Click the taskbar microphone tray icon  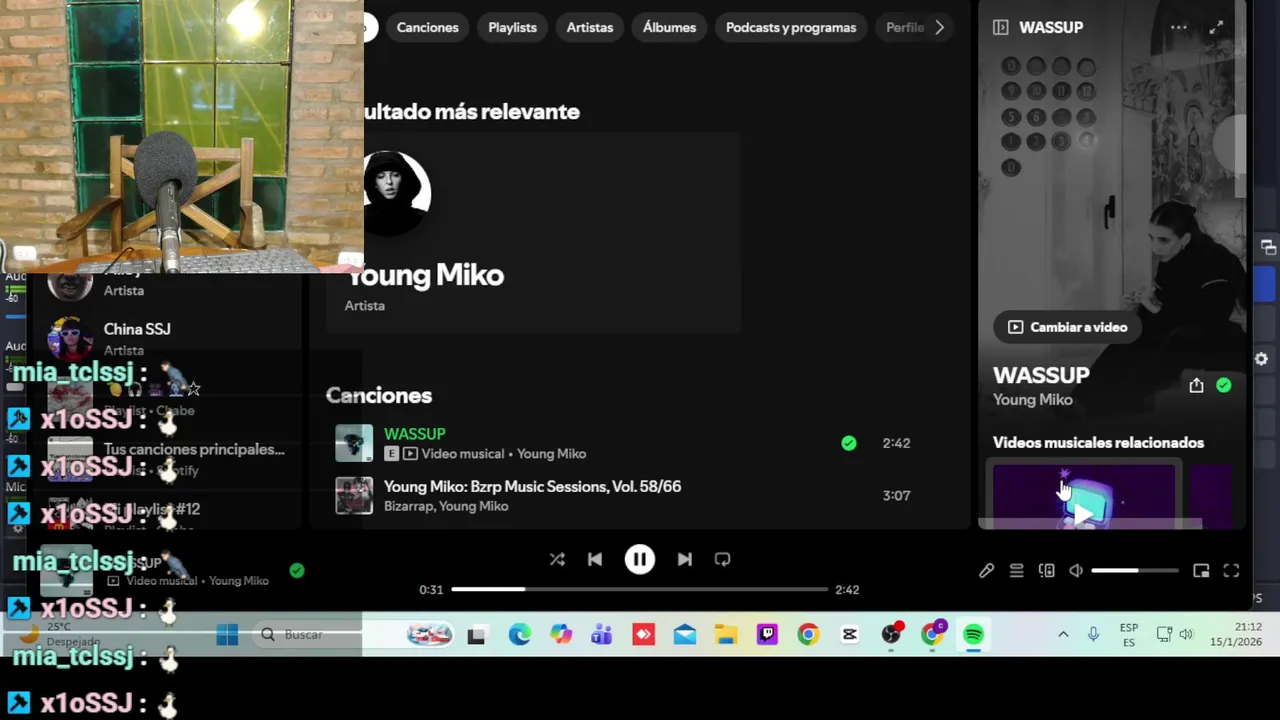tap(1093, 634)
